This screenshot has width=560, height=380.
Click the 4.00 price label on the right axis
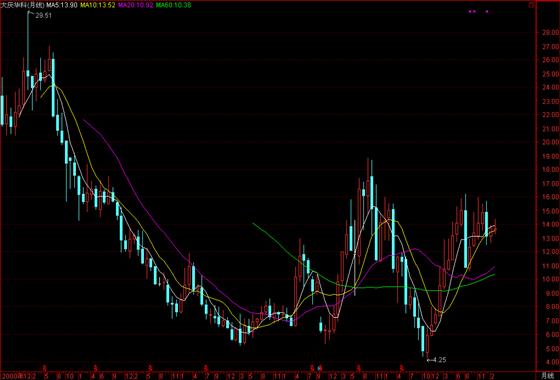point(550,362)
